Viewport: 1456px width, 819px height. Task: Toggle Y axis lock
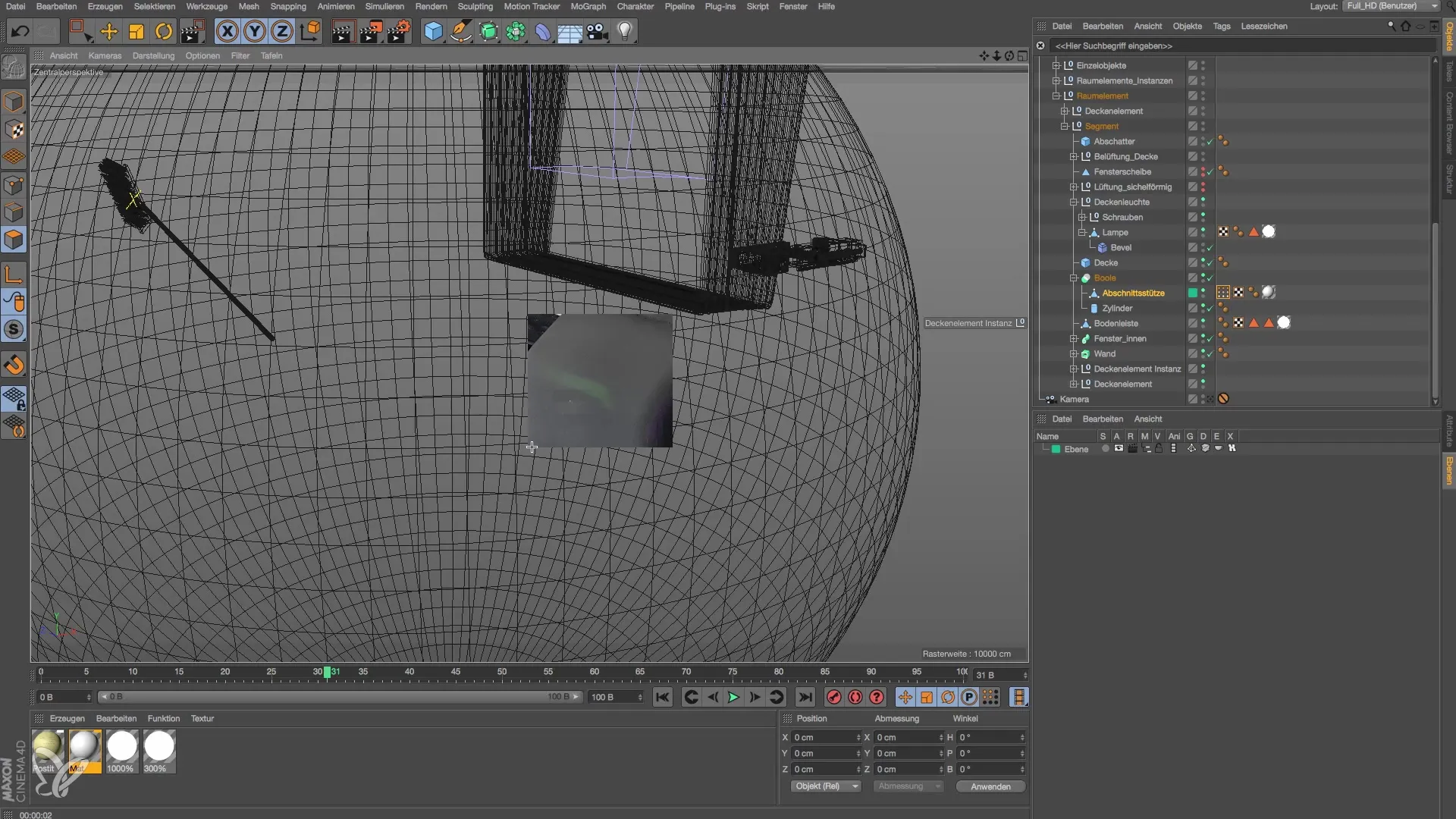coord(255,31)
